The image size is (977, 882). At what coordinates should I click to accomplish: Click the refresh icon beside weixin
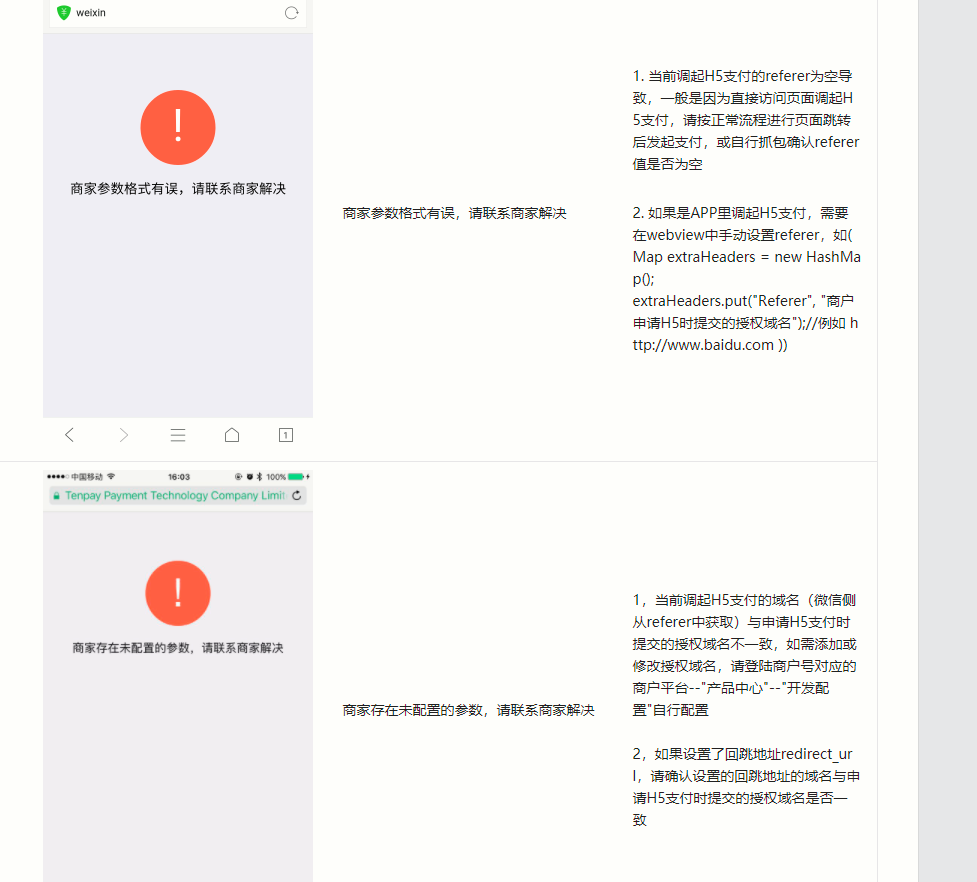click(292, 12)
